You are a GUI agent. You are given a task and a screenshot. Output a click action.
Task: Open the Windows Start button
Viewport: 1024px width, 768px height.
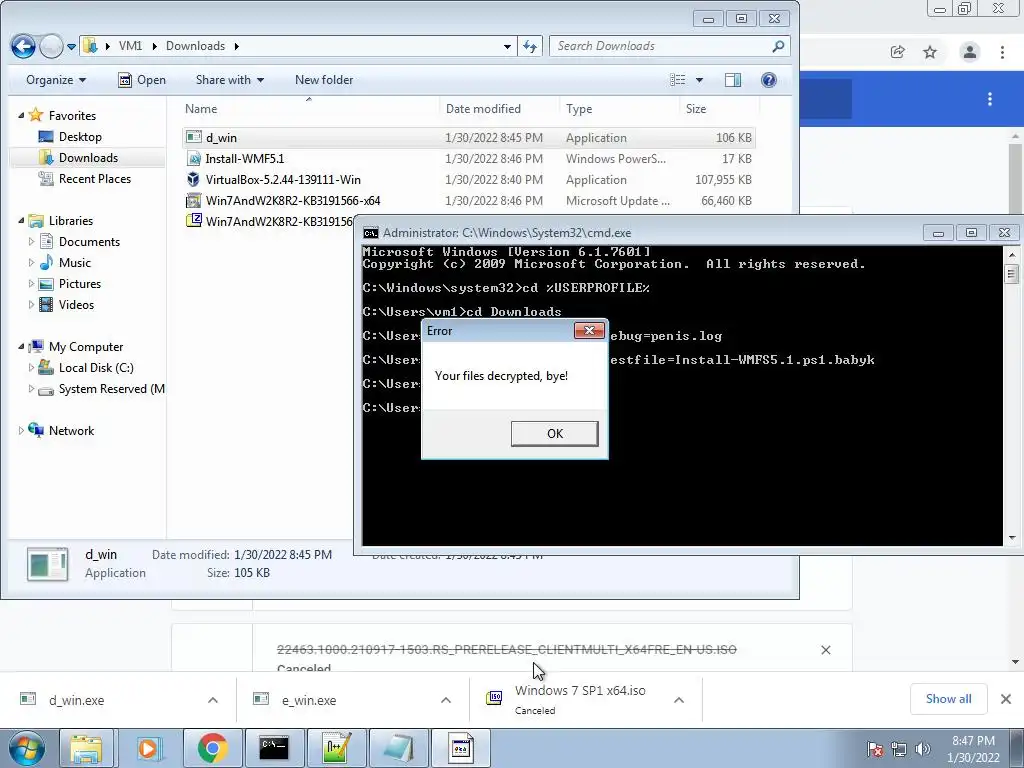click(x=27, y=748)
